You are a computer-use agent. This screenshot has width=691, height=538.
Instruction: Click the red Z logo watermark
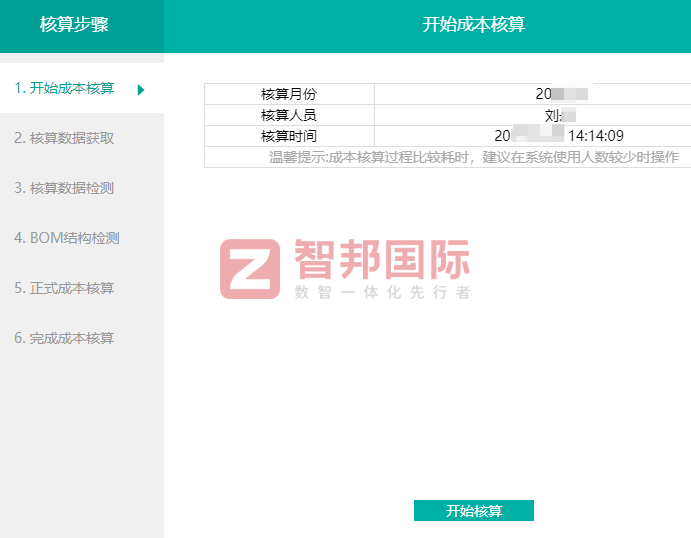250,269
